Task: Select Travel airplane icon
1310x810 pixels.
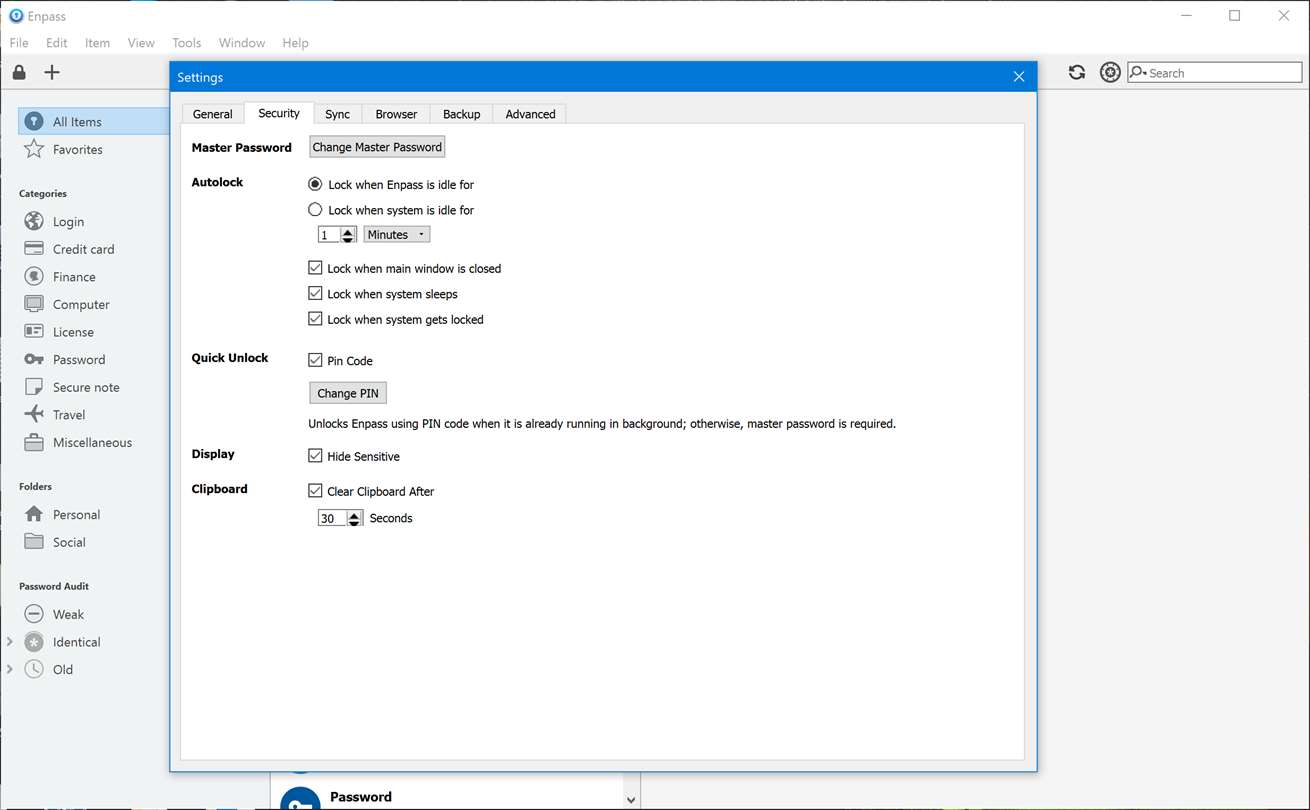Action: (x=34, y=414)
